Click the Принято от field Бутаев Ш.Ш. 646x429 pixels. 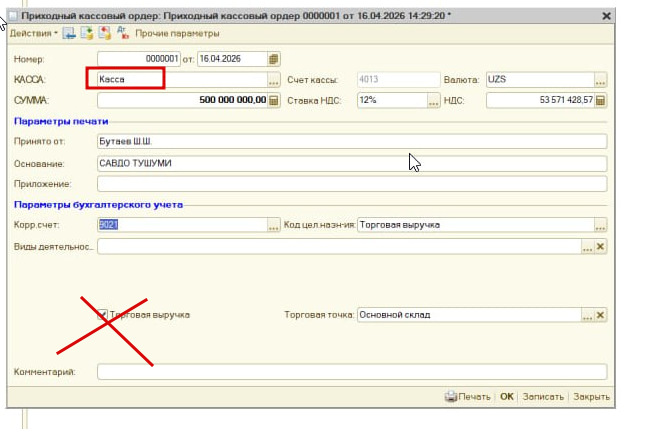pos(352,141)
